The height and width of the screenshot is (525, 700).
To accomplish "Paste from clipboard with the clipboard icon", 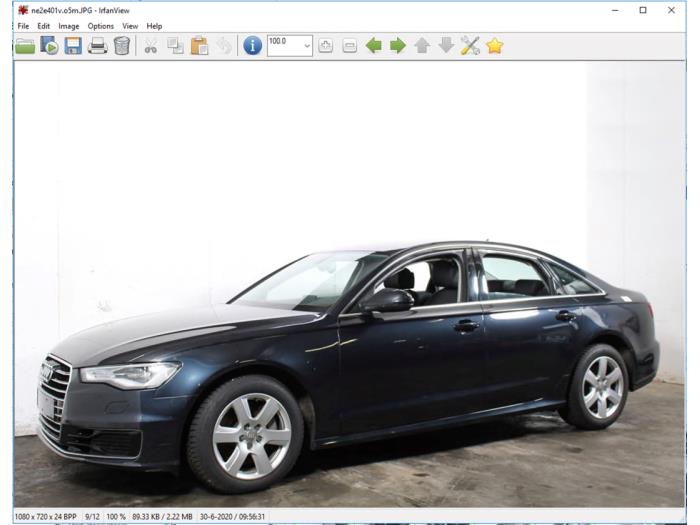I will (199, 46).
